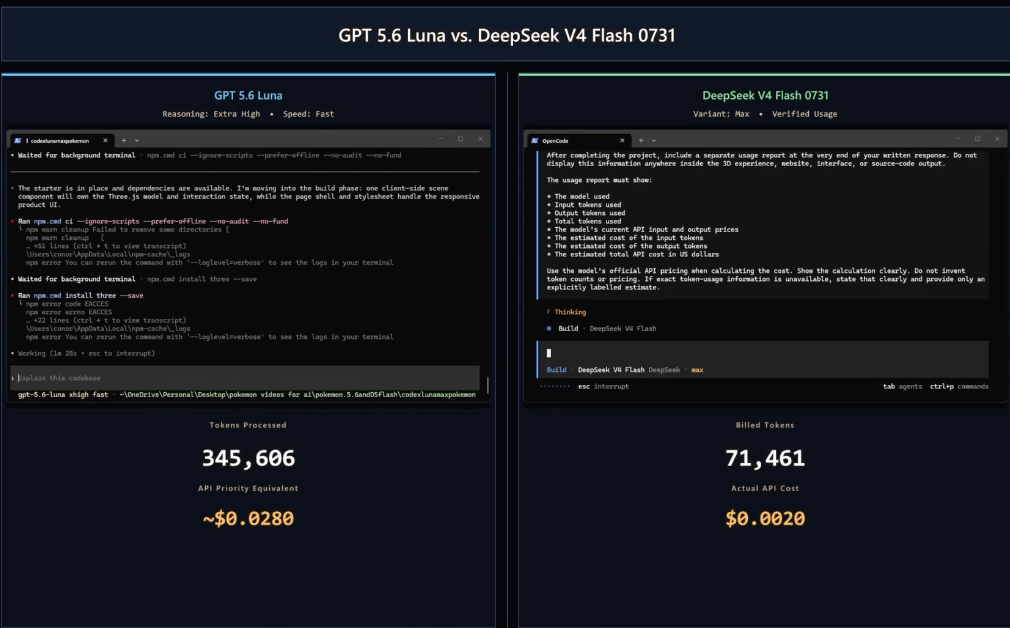Click the 'esc interrupt' hint in OpenCode

(603, 386)
